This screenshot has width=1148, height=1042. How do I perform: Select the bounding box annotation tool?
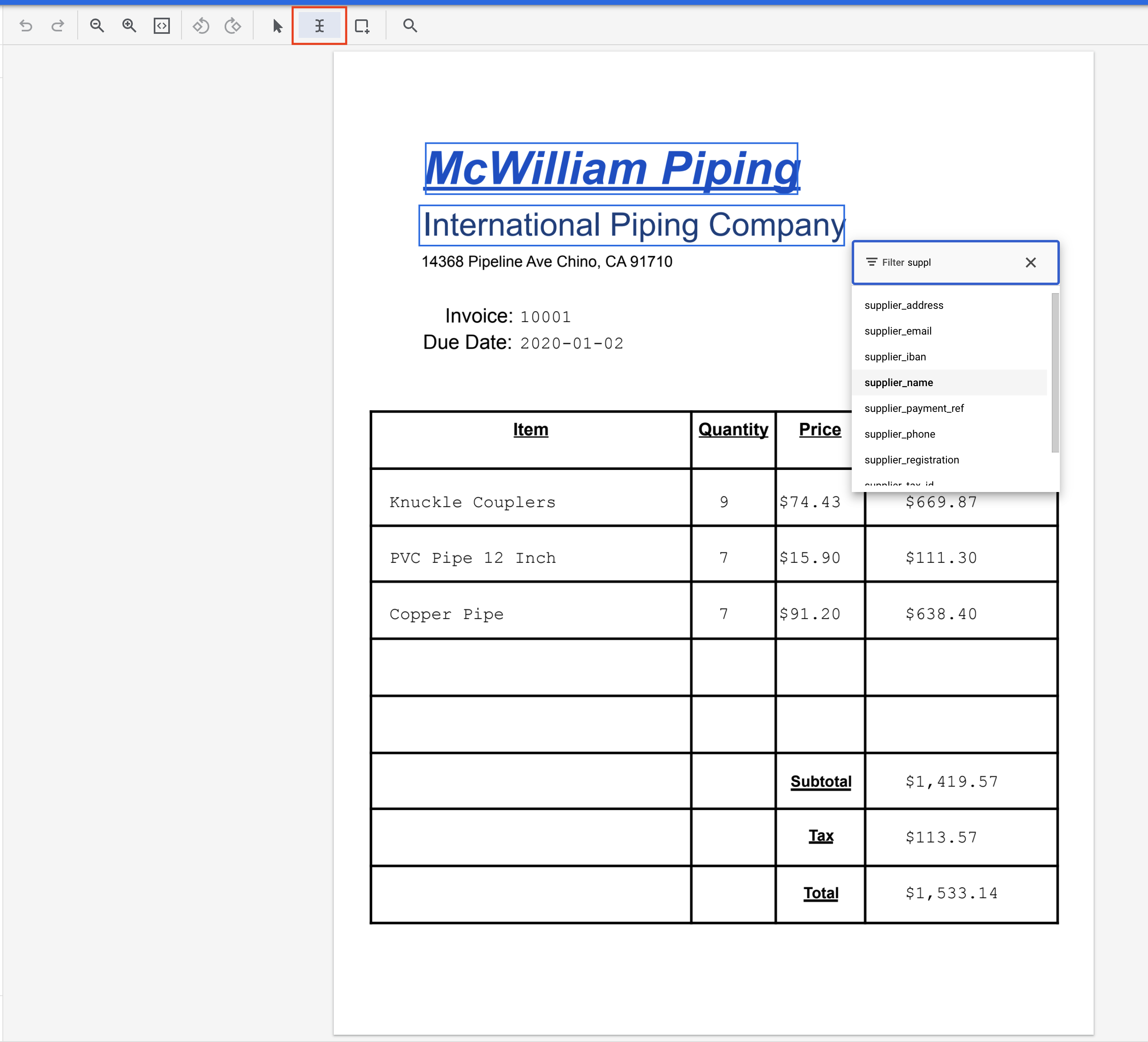tap(363, 26)
